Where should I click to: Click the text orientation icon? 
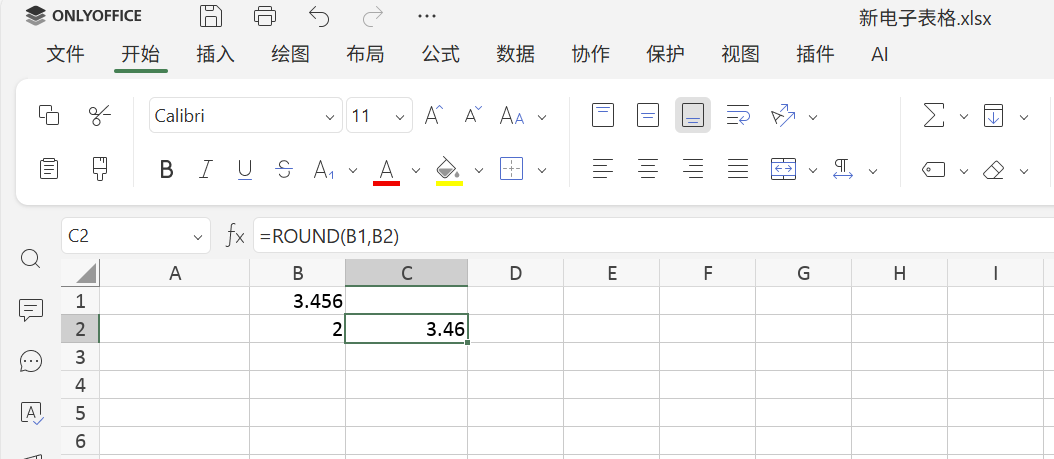[783, 116]
